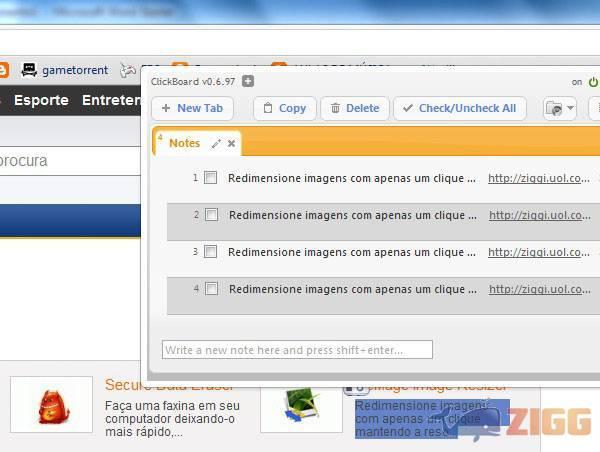The image size is (600, 452).
Task: Open the folder dropdown in ClickBoard toolbar
Action: (560, 108)
